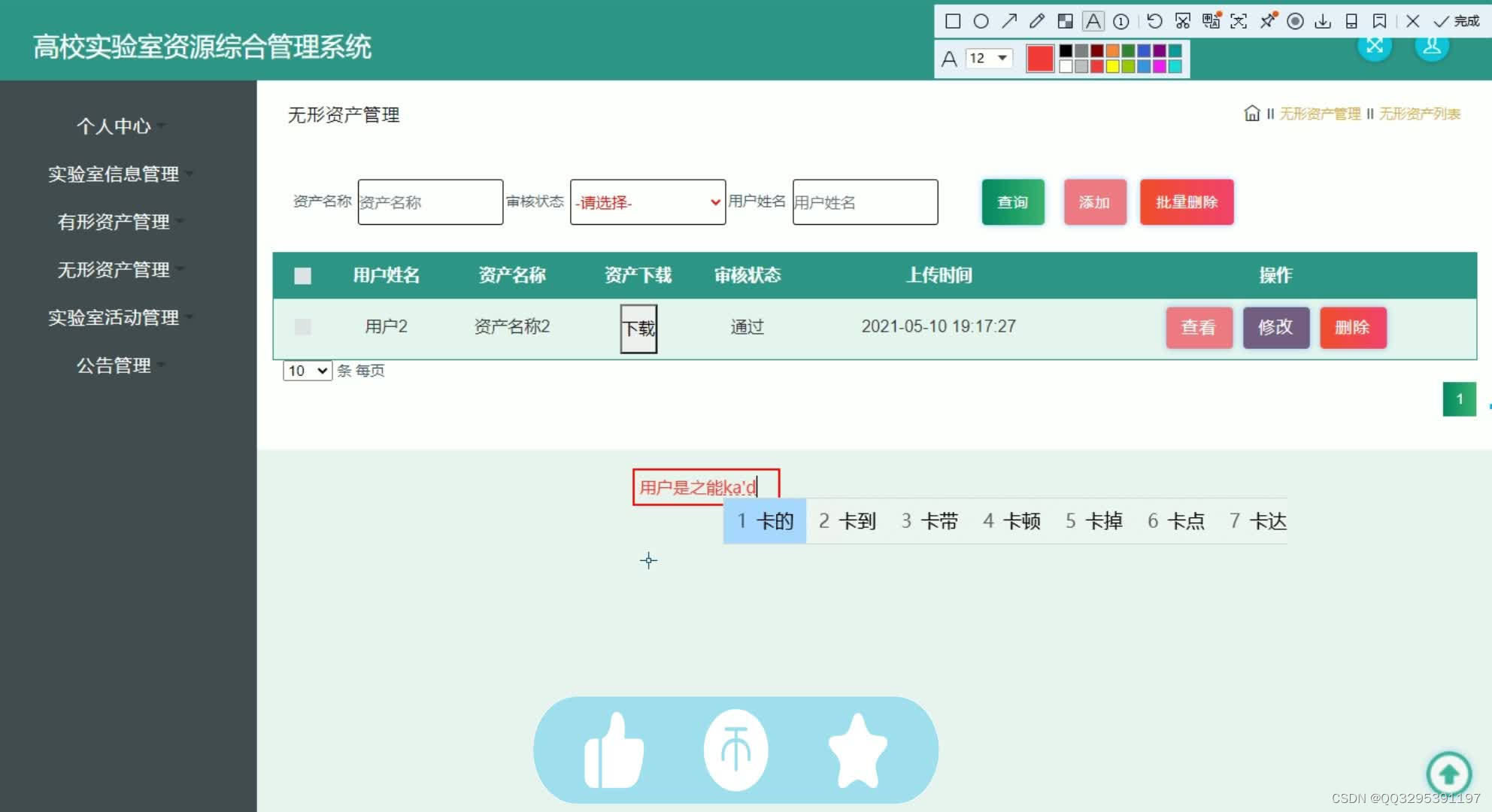Open the screenshot translate tool

[1211, 21]
